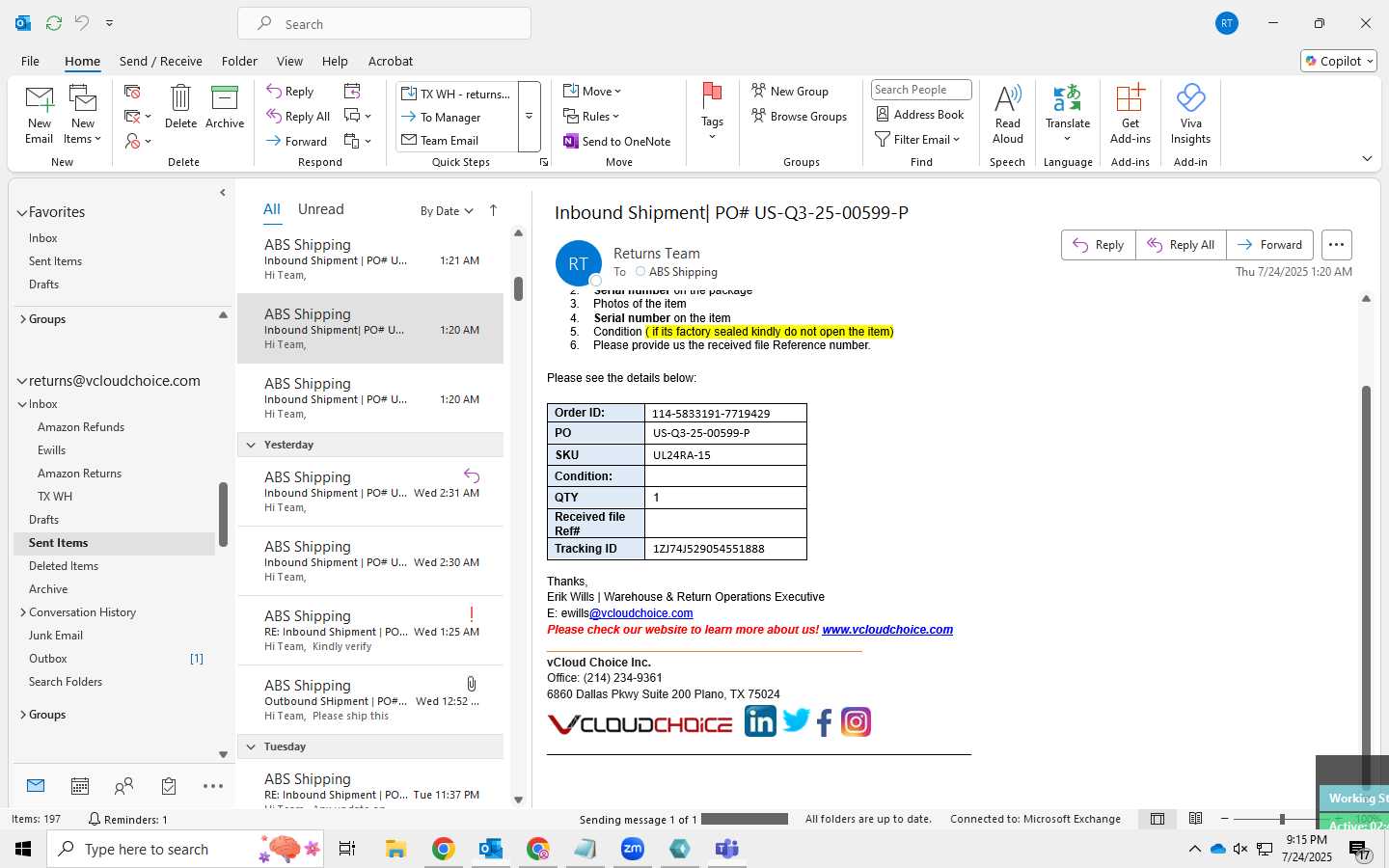Click Reply in reading pane
This screenshot has height=868, width=1389.
point(1099,245)
